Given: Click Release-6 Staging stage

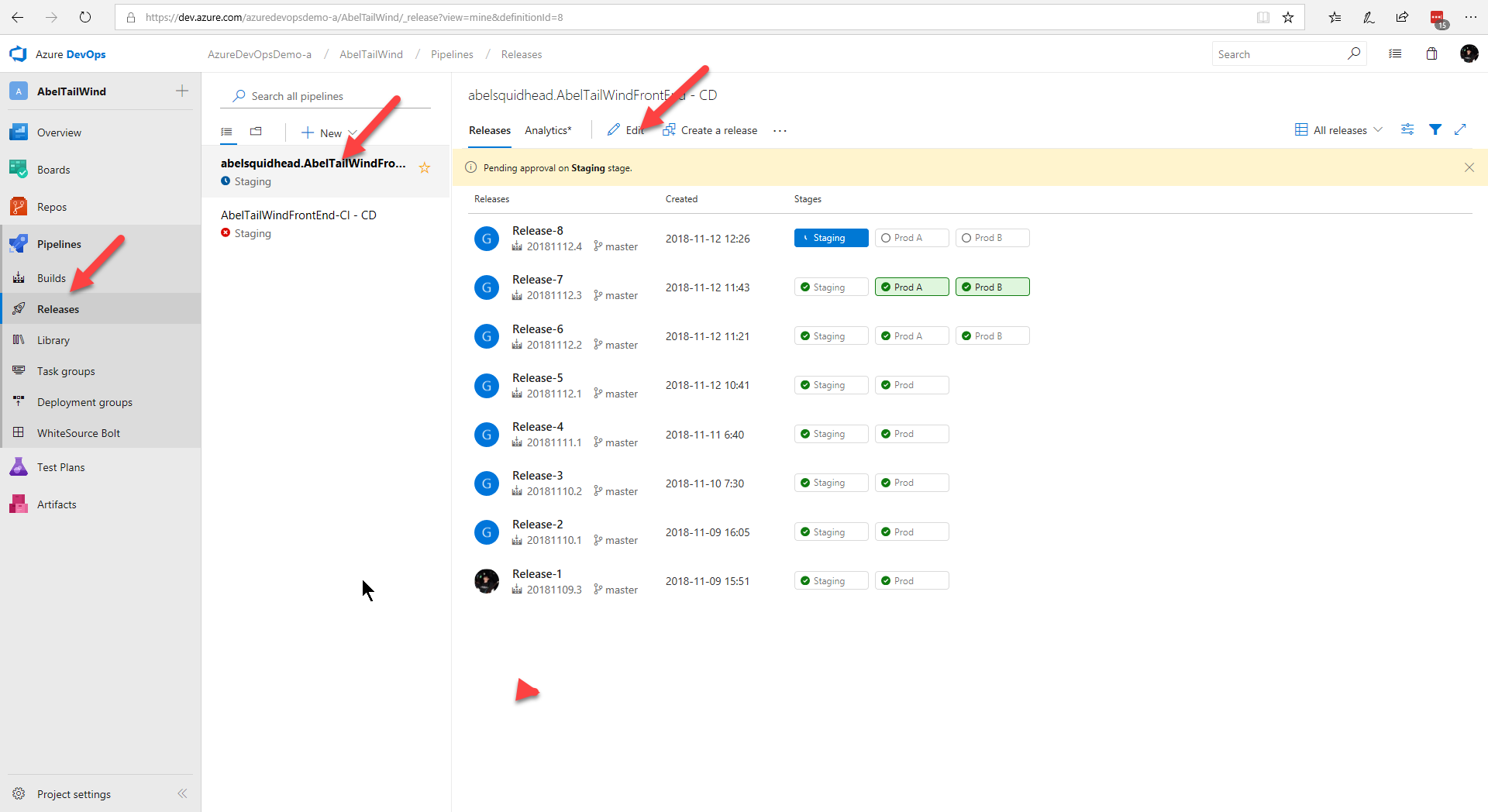Looking at the screenshot, I should (x=831, y=336).
